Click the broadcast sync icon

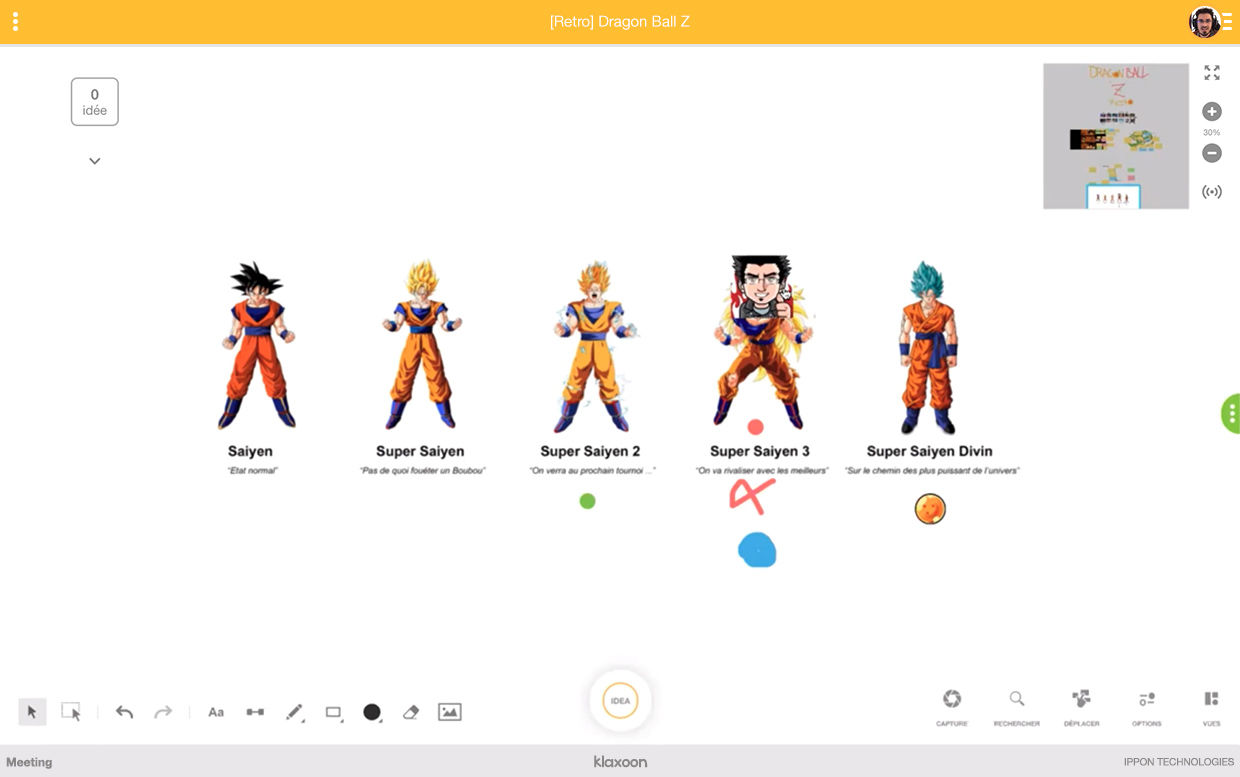click(1212, 192)
